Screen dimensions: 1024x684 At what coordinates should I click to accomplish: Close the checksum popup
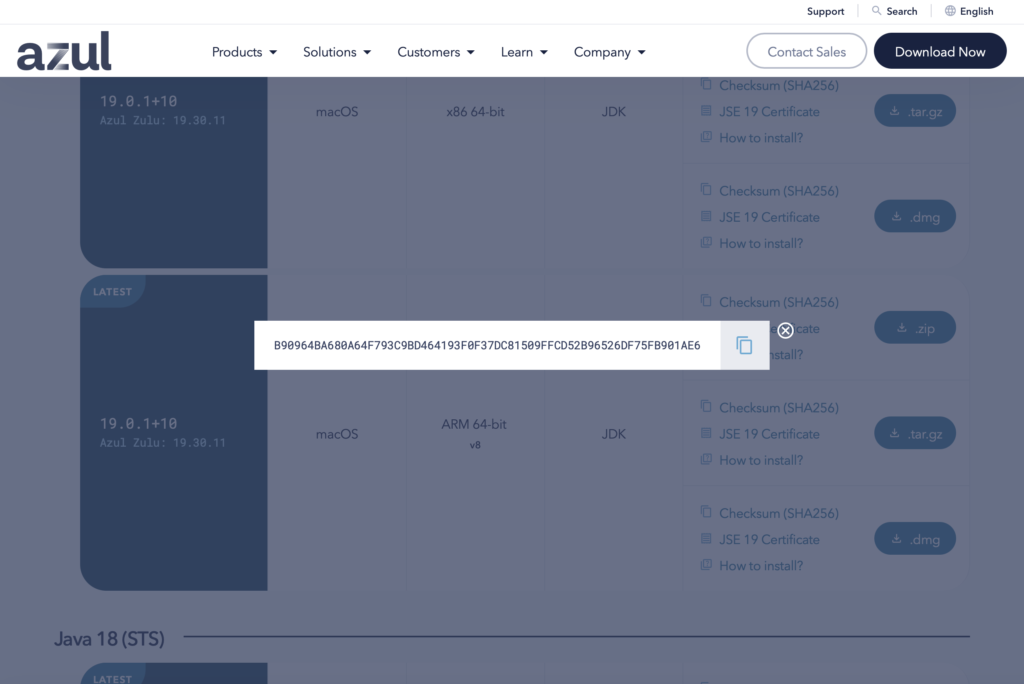[785, 330]
